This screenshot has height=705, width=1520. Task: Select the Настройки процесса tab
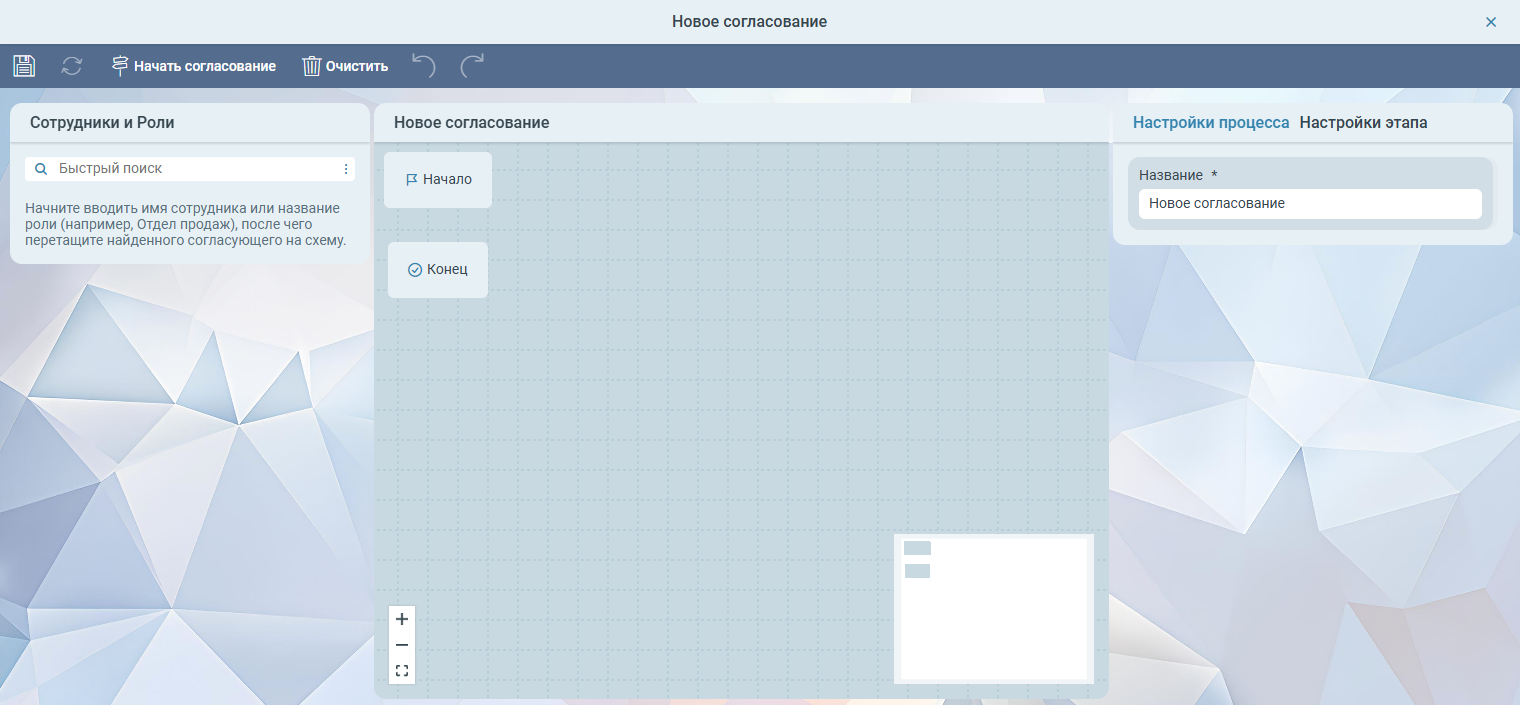click(x=1210, y=123)
